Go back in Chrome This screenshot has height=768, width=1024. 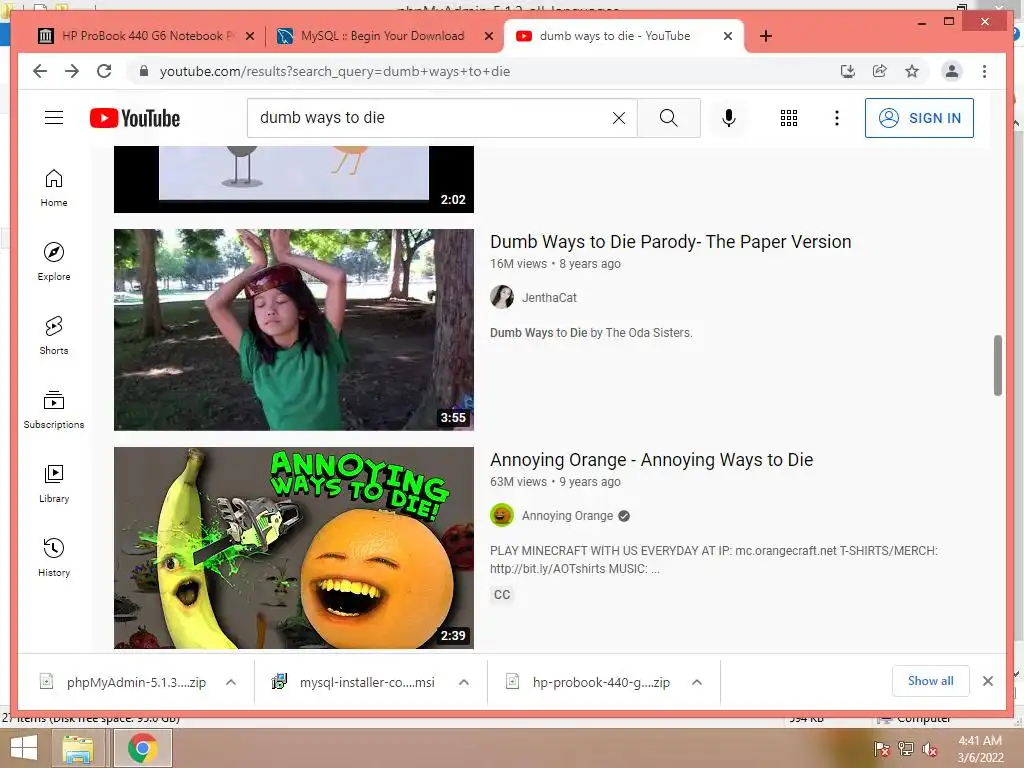[x=40, y=71]
